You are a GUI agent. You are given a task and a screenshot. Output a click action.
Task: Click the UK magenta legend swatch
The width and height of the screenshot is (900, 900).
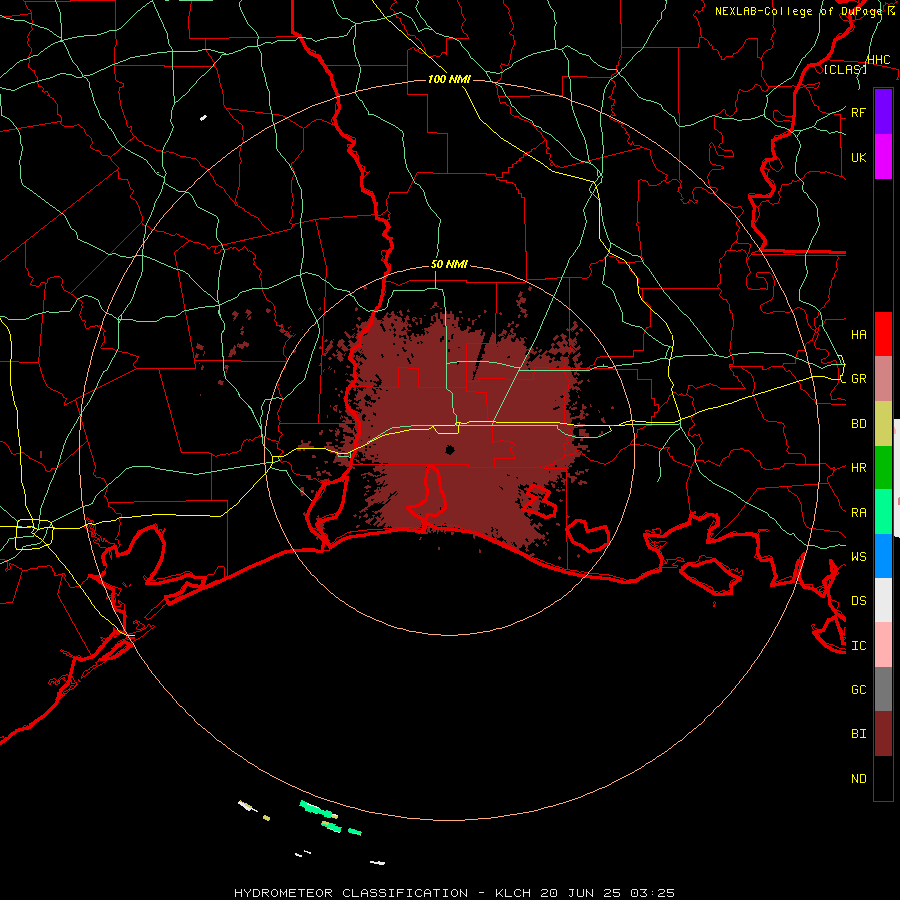tap(883, 157)
